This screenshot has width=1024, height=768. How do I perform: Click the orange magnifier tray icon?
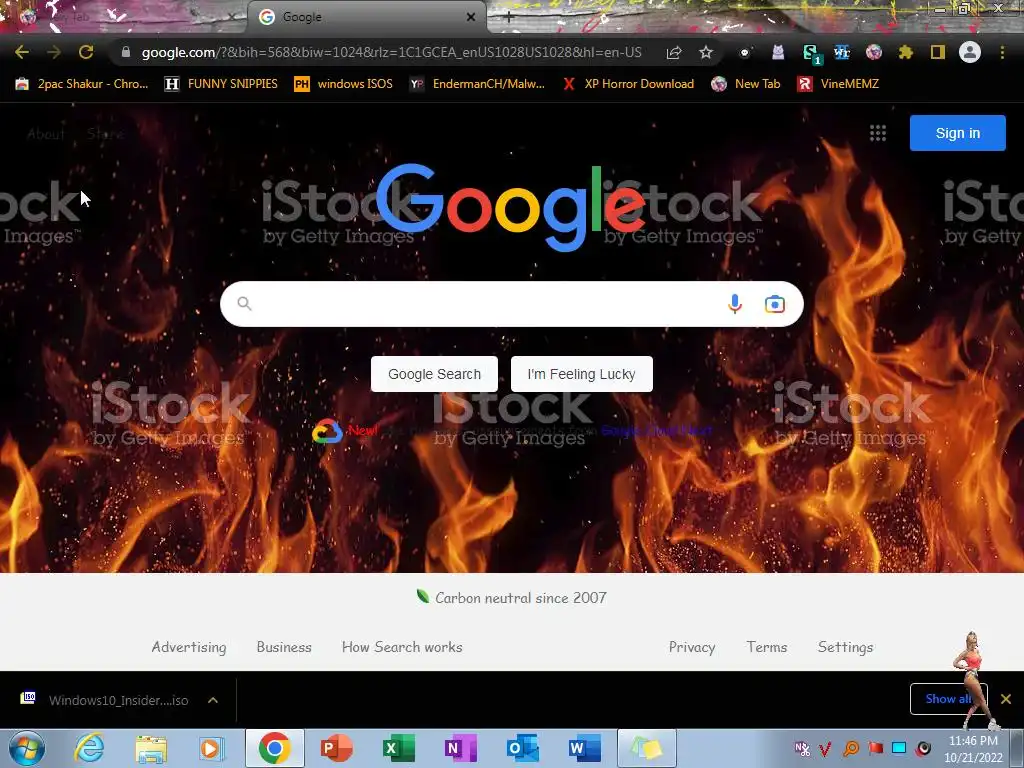tap(851, 748)
